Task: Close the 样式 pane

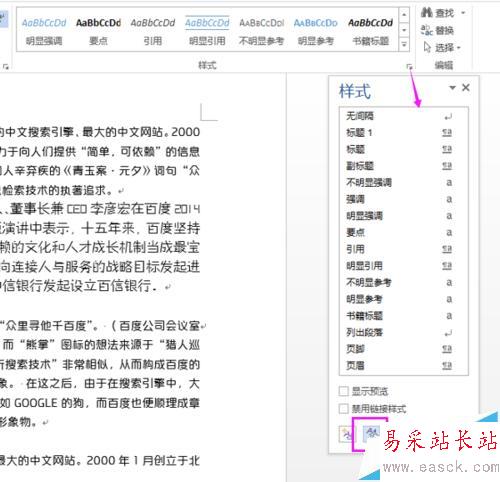Action: tap(466, 87)
